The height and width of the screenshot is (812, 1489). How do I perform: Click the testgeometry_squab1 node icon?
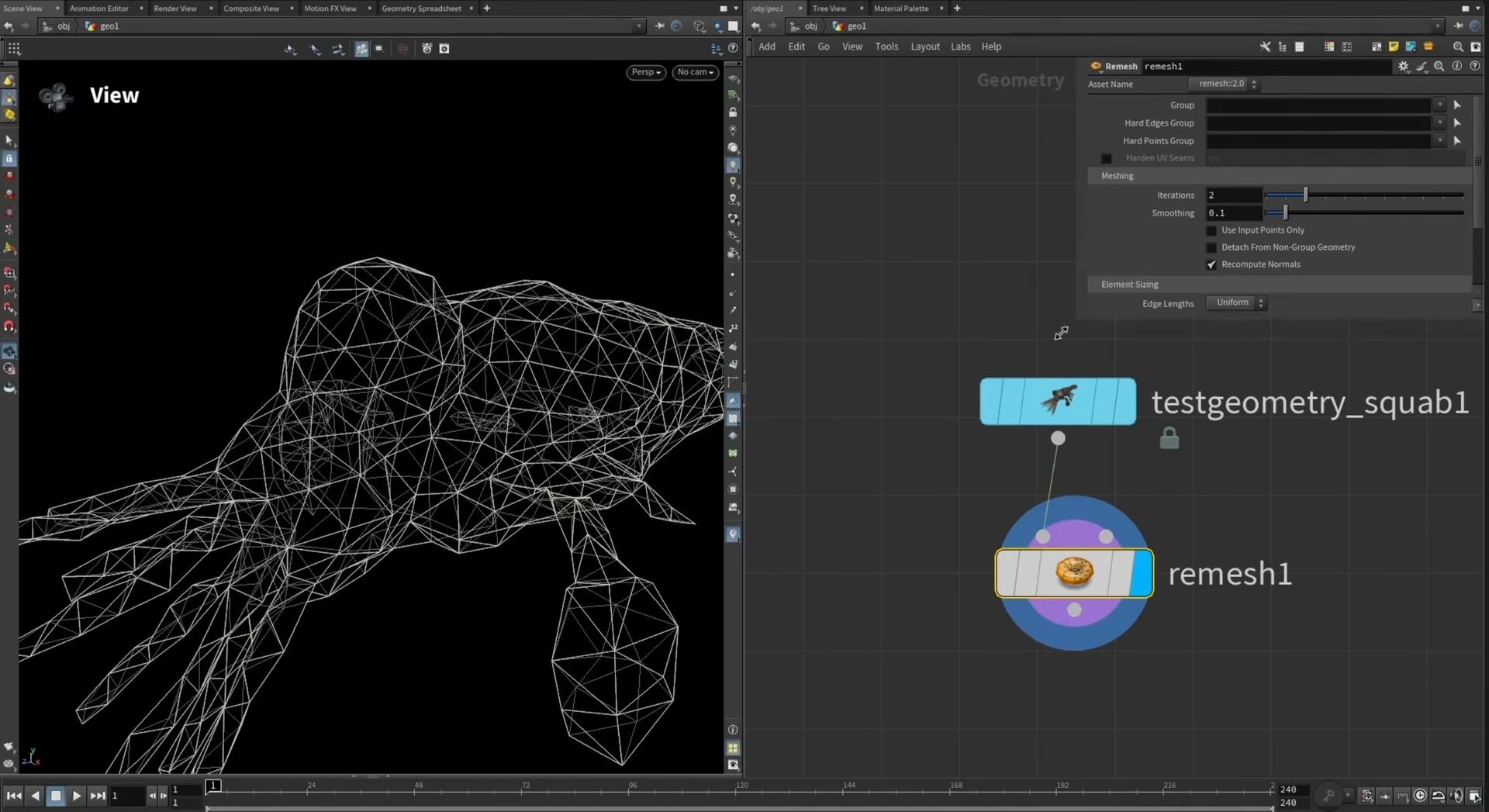[1058, 401]
